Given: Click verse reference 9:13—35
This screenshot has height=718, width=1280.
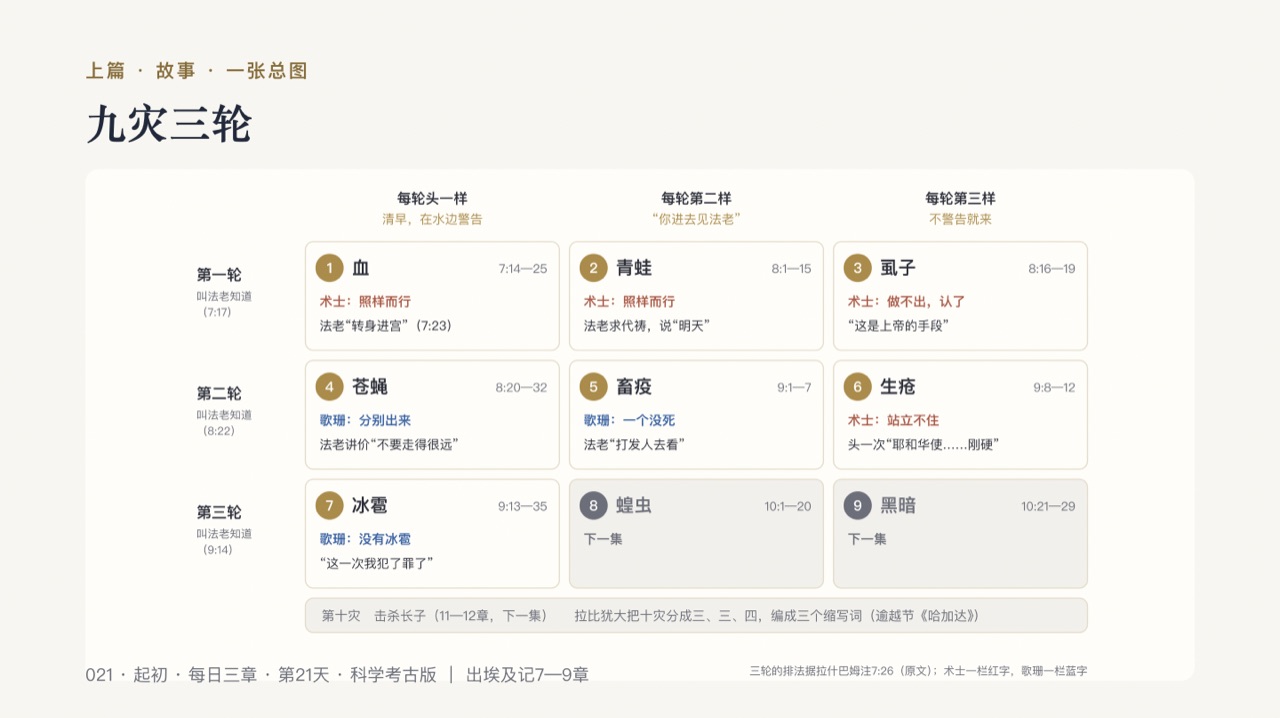Looking at the screenshot, I should pos(523,507).
